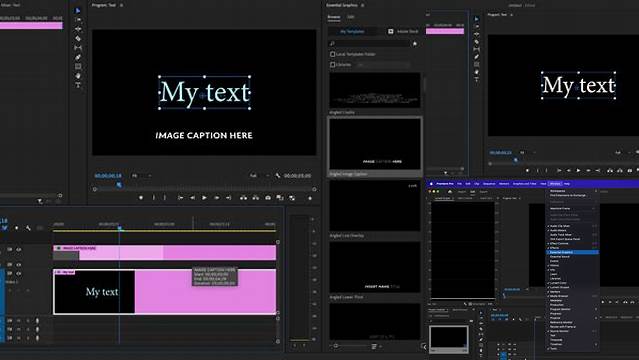Screen dimensions: 639x360
Task: Open left Program monitor settings wrench
Action: [278, 176]
